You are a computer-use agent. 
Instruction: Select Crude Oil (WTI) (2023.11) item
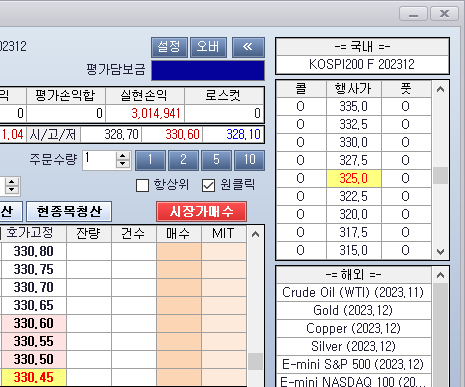click(x=354, y=292)
